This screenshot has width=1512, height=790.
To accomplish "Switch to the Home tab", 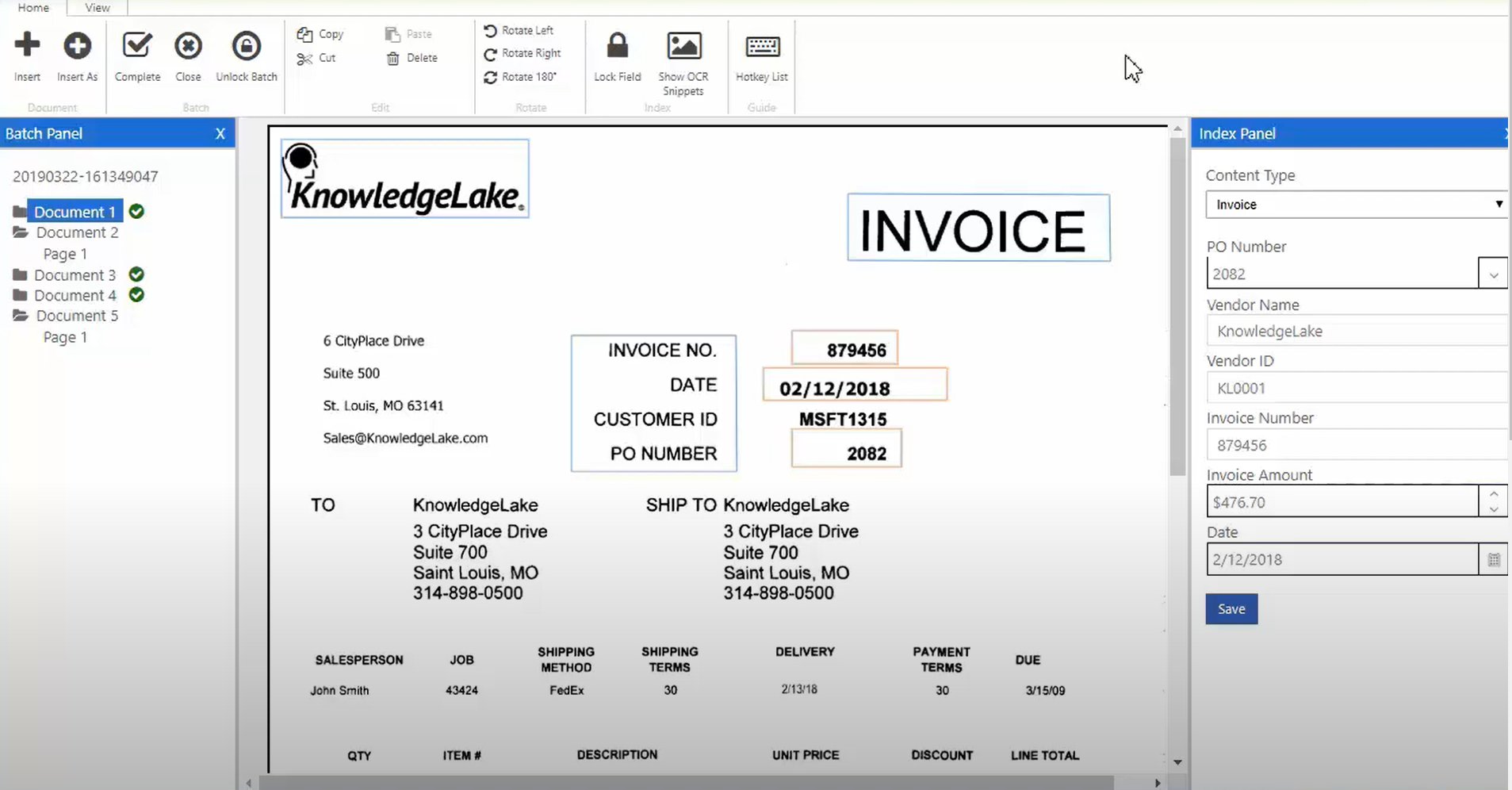I will click(33, 7).
